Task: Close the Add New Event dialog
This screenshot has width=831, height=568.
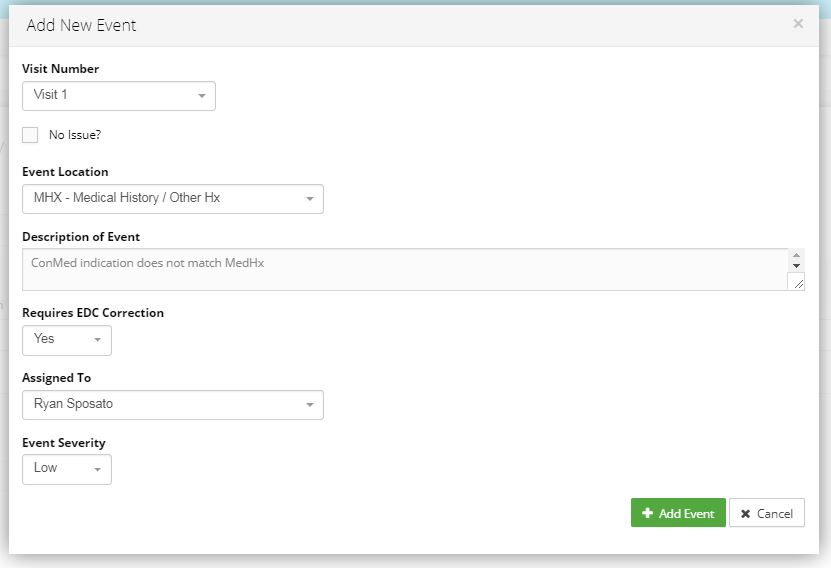Action: (x=797, y=24)
